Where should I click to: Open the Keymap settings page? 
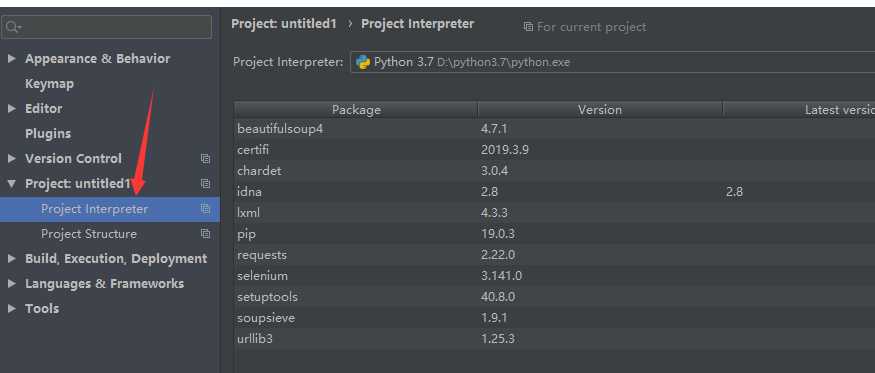[x=49, y=84]
